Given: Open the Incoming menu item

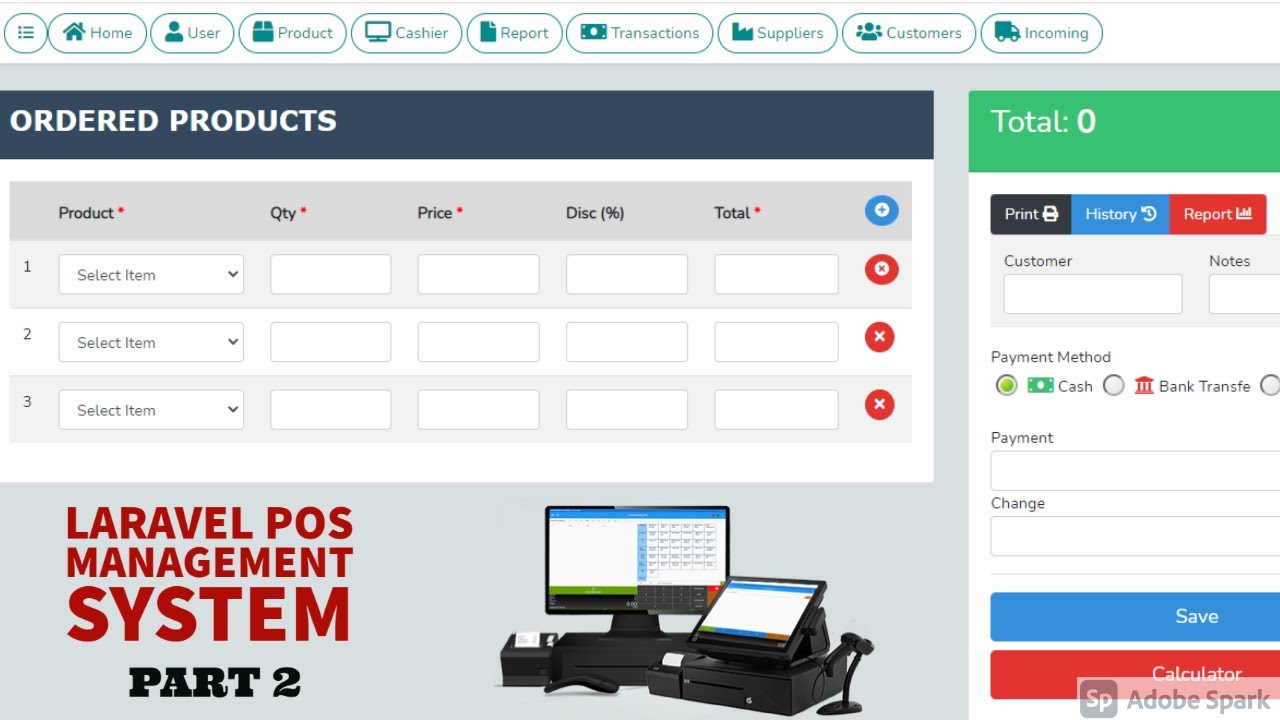Looking at the screenshot, I should 1041,33.
